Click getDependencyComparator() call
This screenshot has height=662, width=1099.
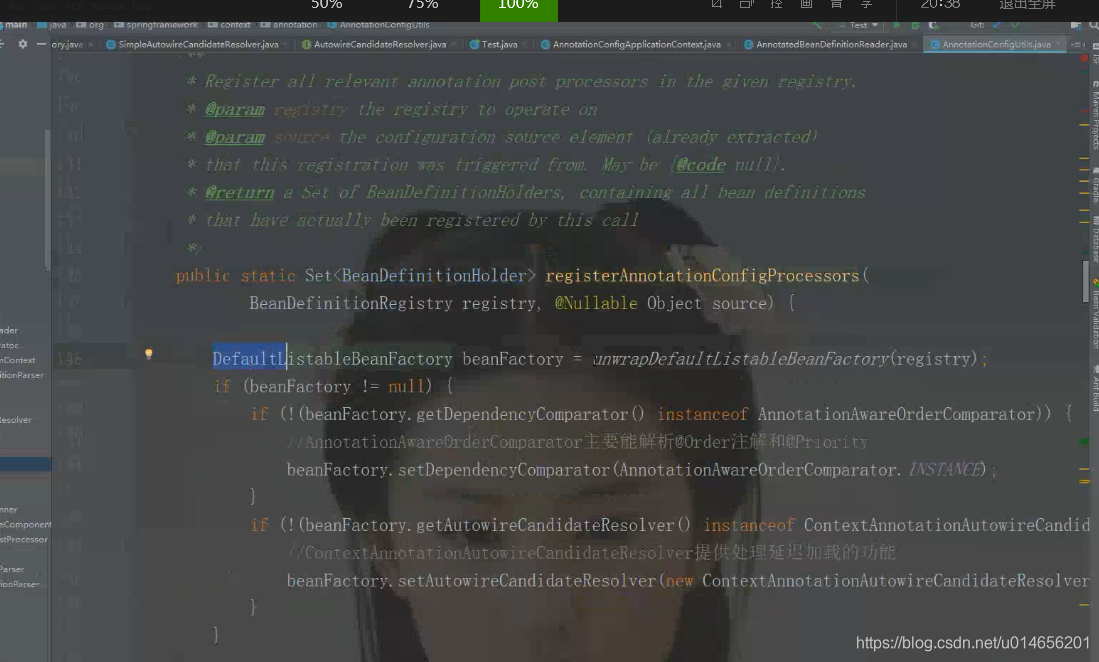[531, 415]
